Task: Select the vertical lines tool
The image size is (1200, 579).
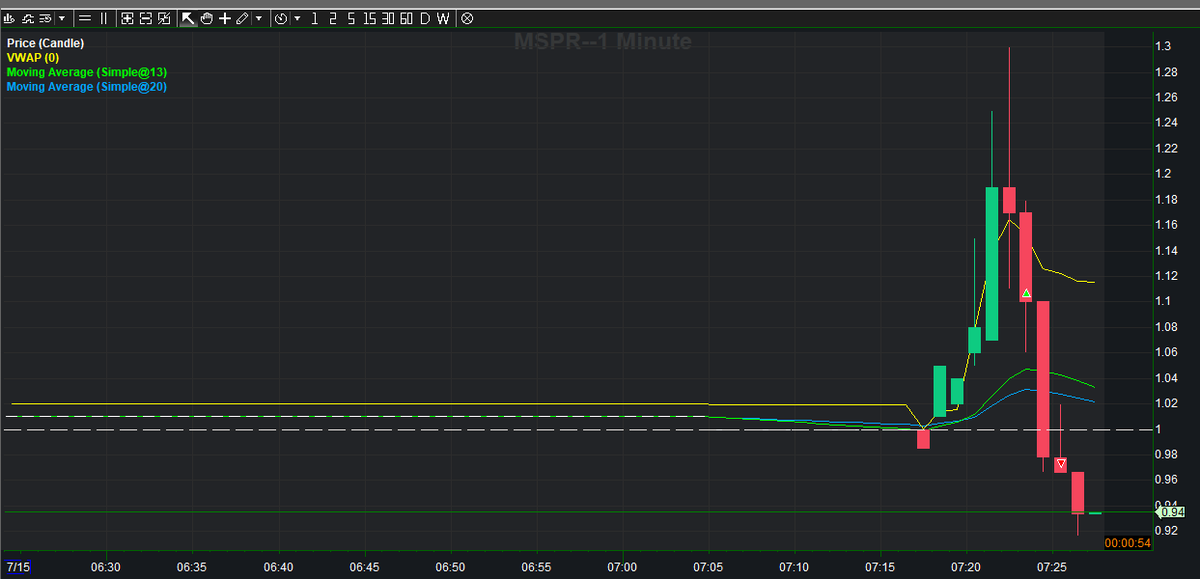Action: [x=103, y=18]
